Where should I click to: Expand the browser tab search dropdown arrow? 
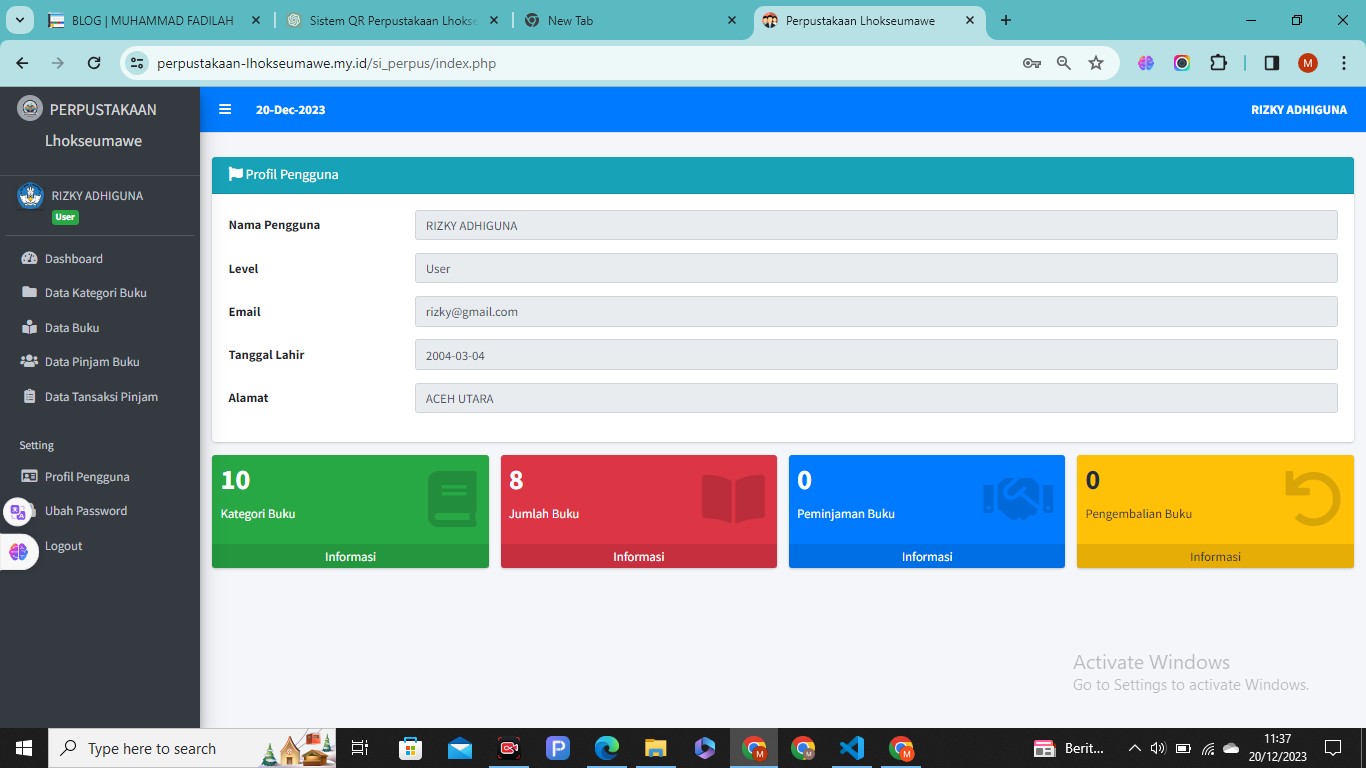(x=20, y=20)
